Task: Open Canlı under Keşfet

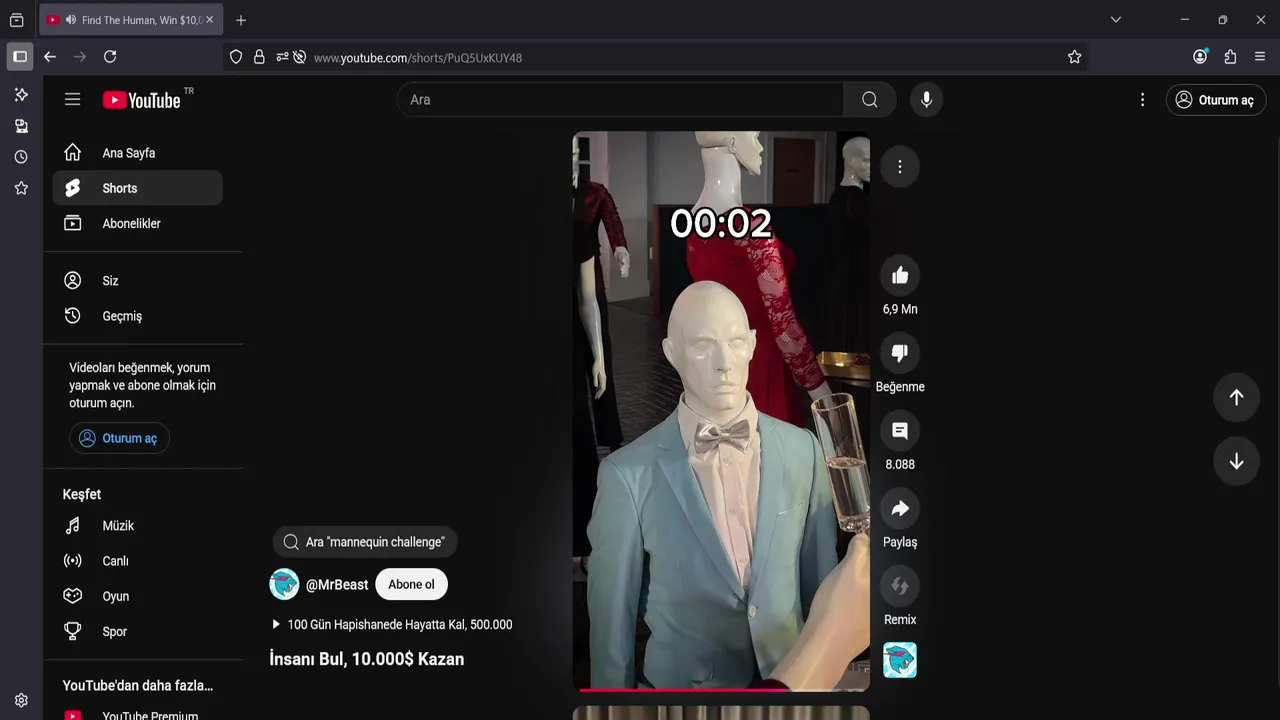Action: tap(138, 561)
